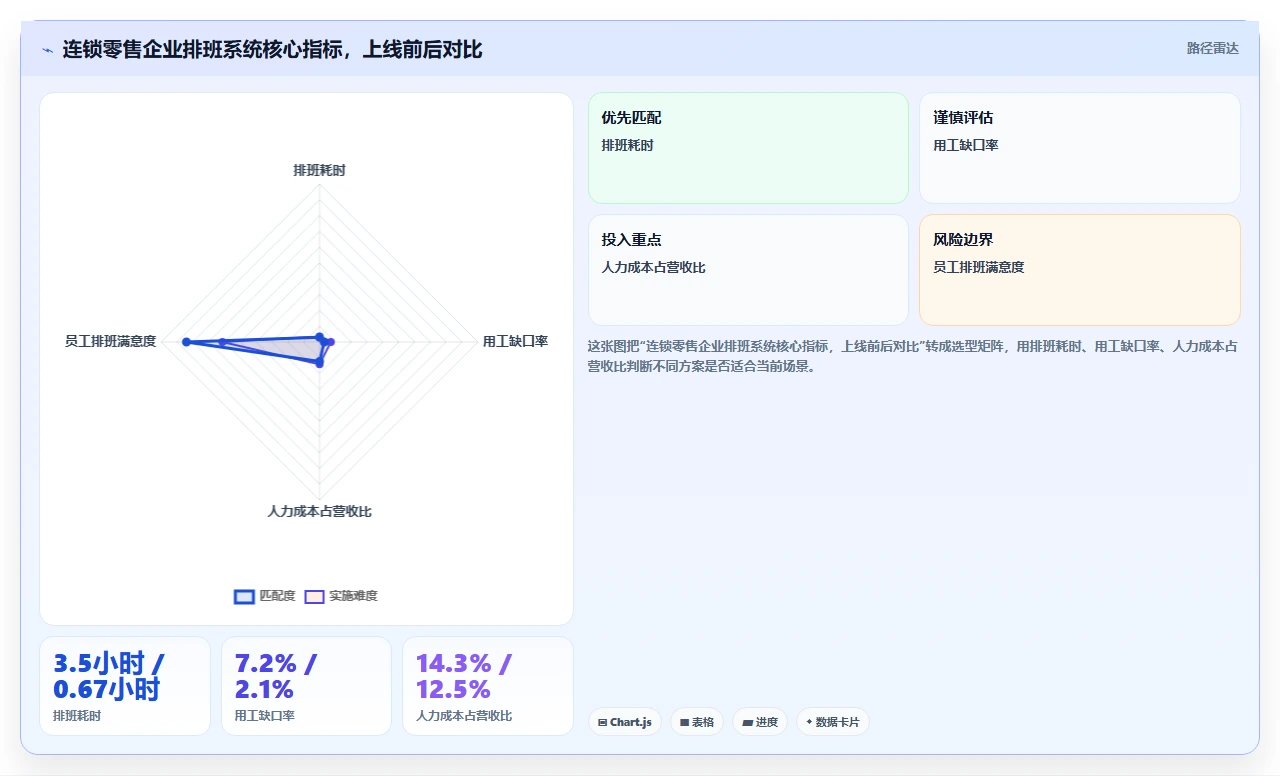1280x776 pixels.
Task: Click the outermost radar data point toward 员工排班满意度
Action: (x=186, y=342)
